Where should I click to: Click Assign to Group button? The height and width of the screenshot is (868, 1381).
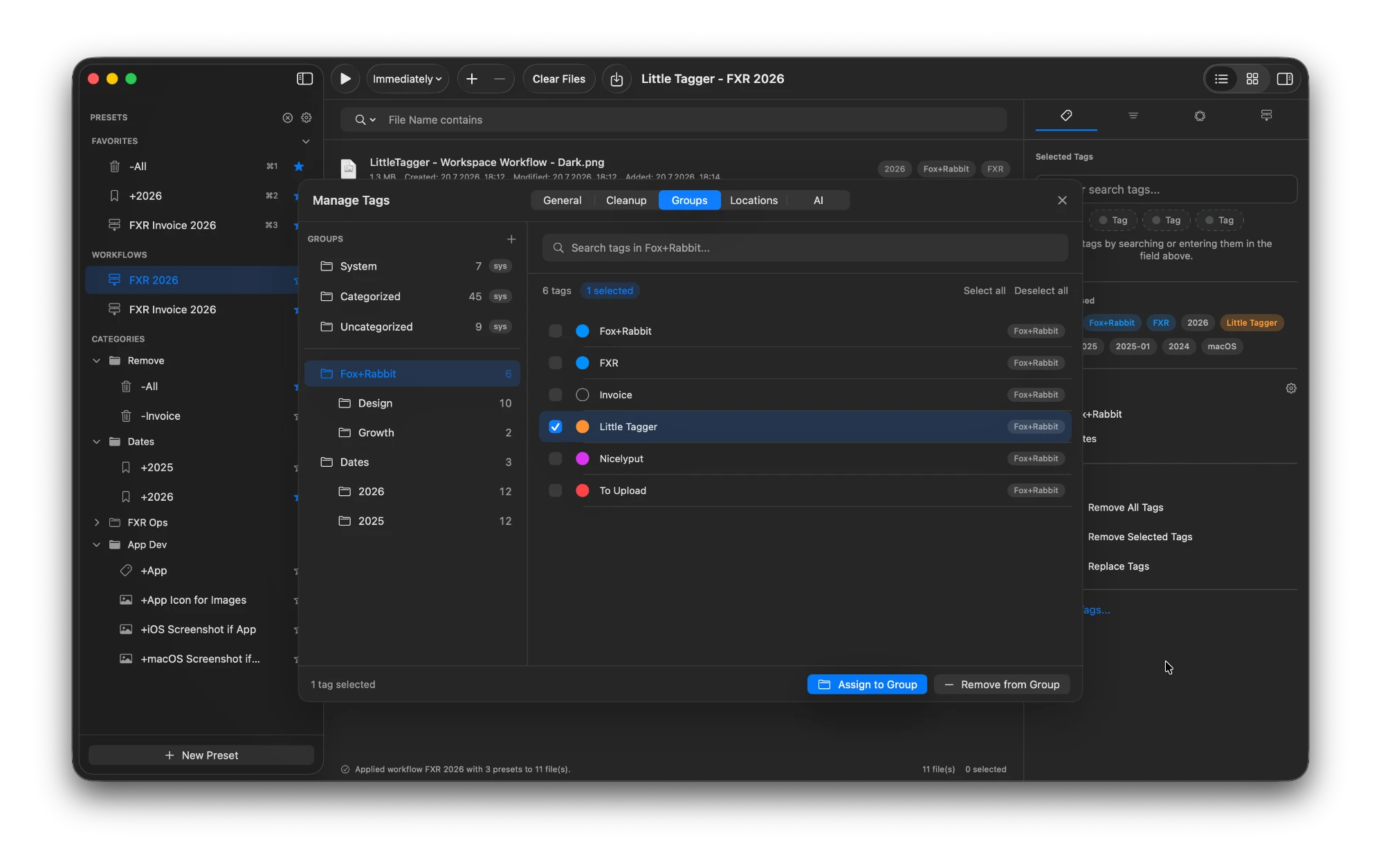click(867, 685)
